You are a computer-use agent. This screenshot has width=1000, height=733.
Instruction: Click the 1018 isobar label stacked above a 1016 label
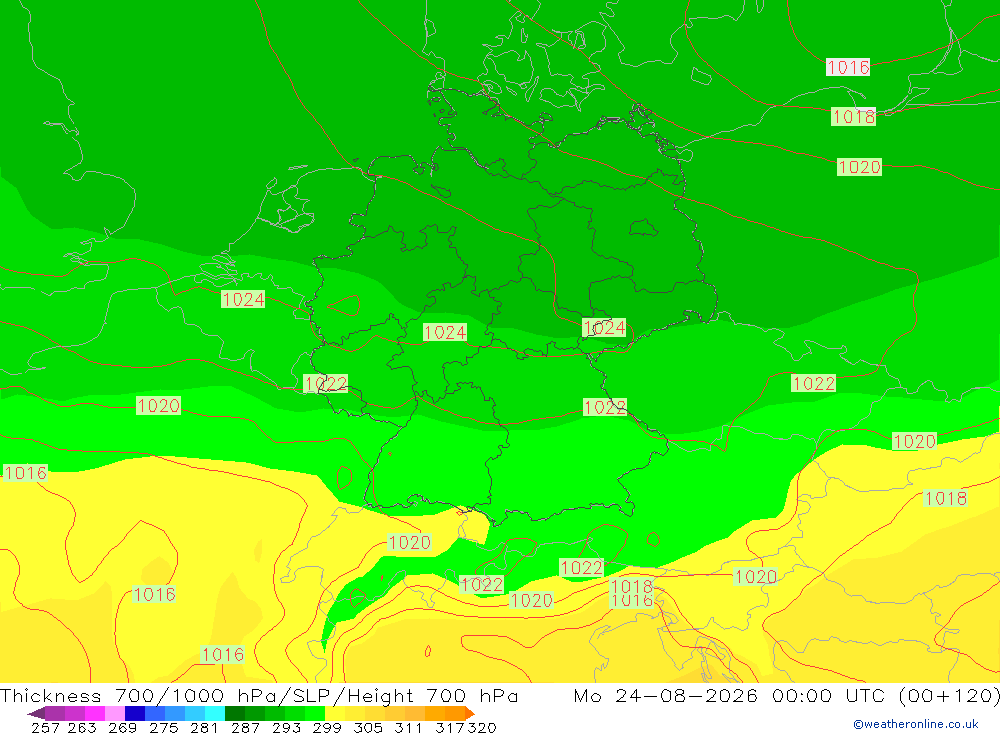[632, 586]
